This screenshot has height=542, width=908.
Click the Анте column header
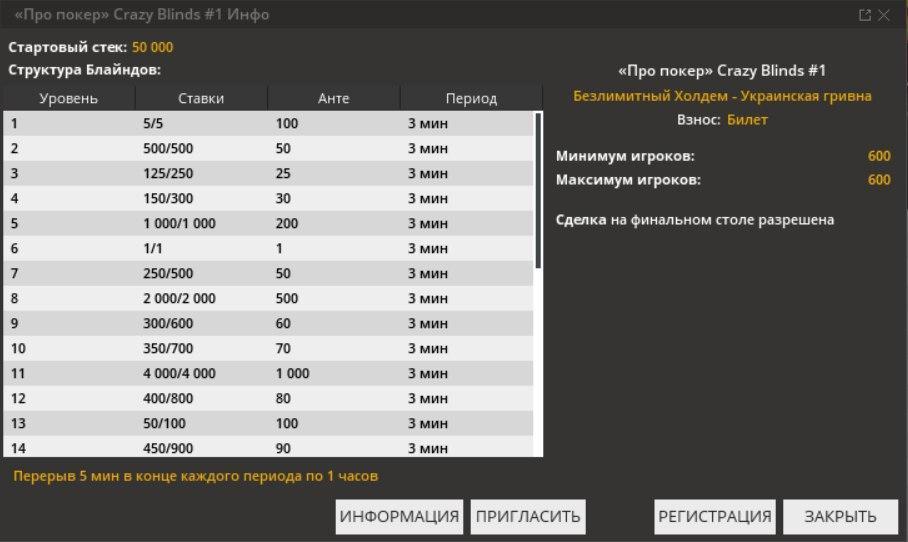click(x=334, y=98)
